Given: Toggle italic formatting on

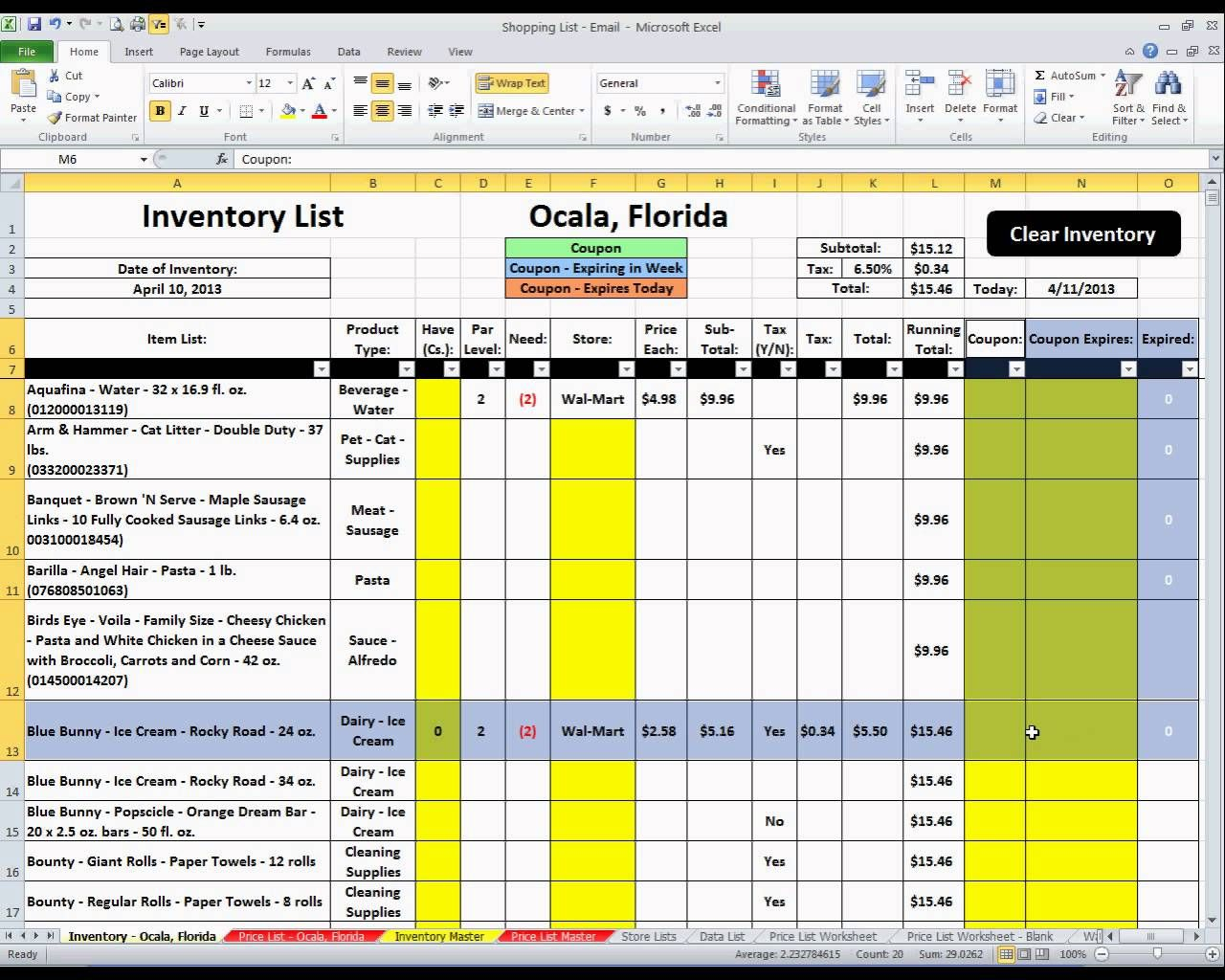Looking at the screenshot, I should point(182,111).
